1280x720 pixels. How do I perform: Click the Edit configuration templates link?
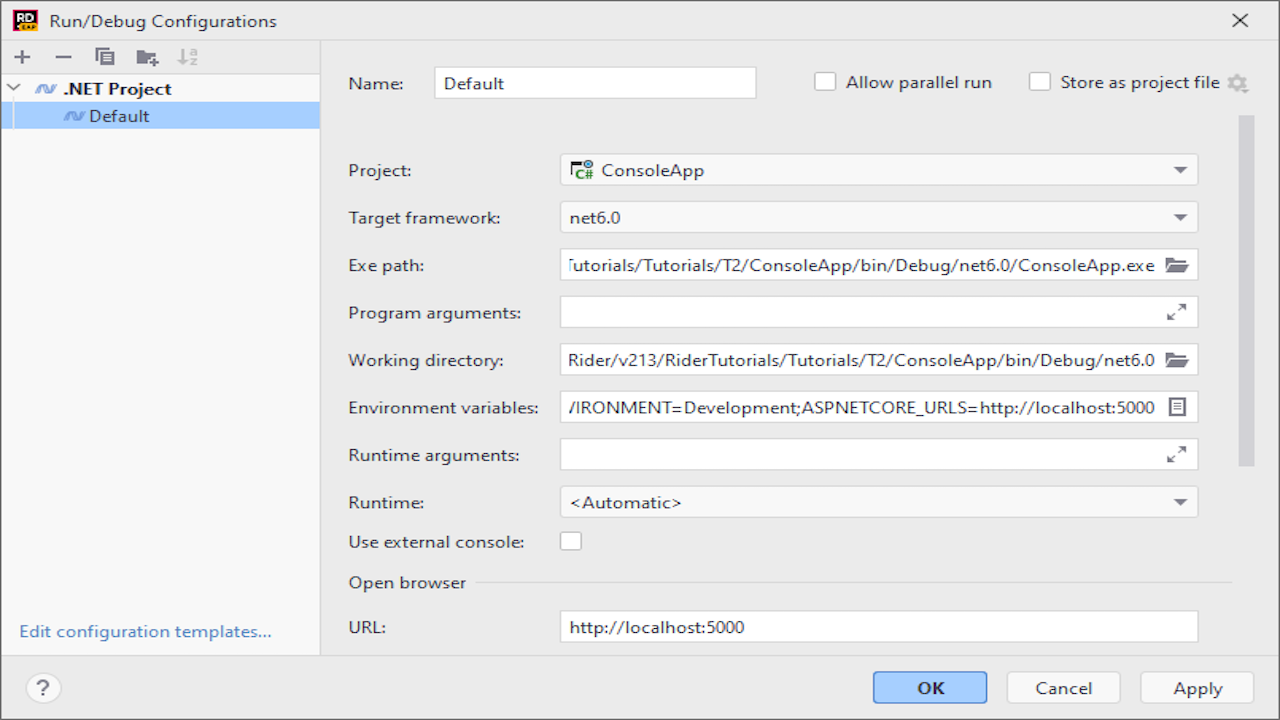pos(145,632)
